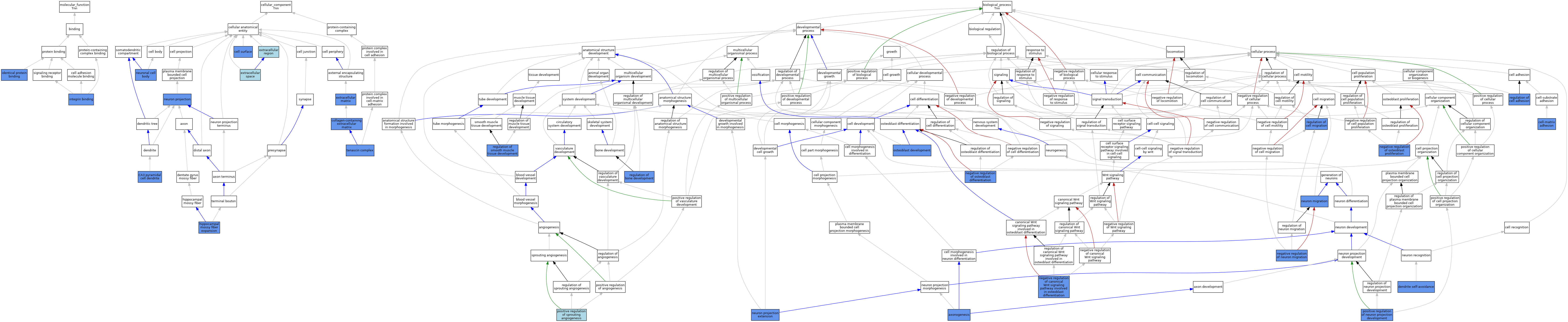Click the 'cell projection morphogenesis' node
1568x322 pixels.
point(824,177)
